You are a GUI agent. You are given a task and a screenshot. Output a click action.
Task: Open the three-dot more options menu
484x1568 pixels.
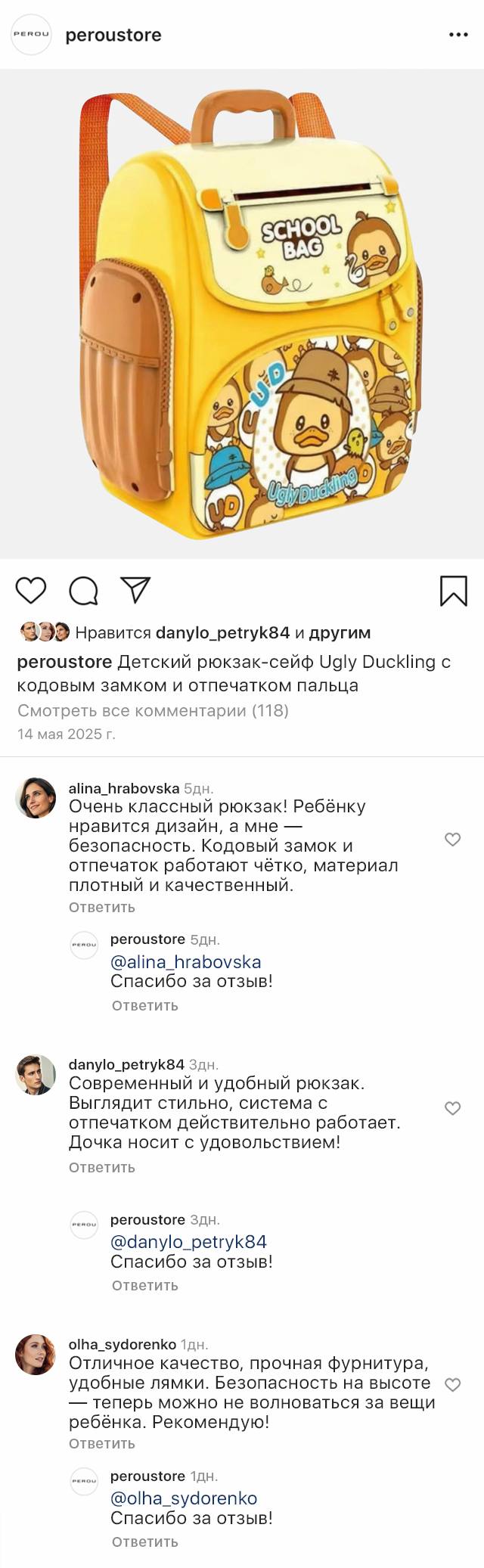(458, 35)
